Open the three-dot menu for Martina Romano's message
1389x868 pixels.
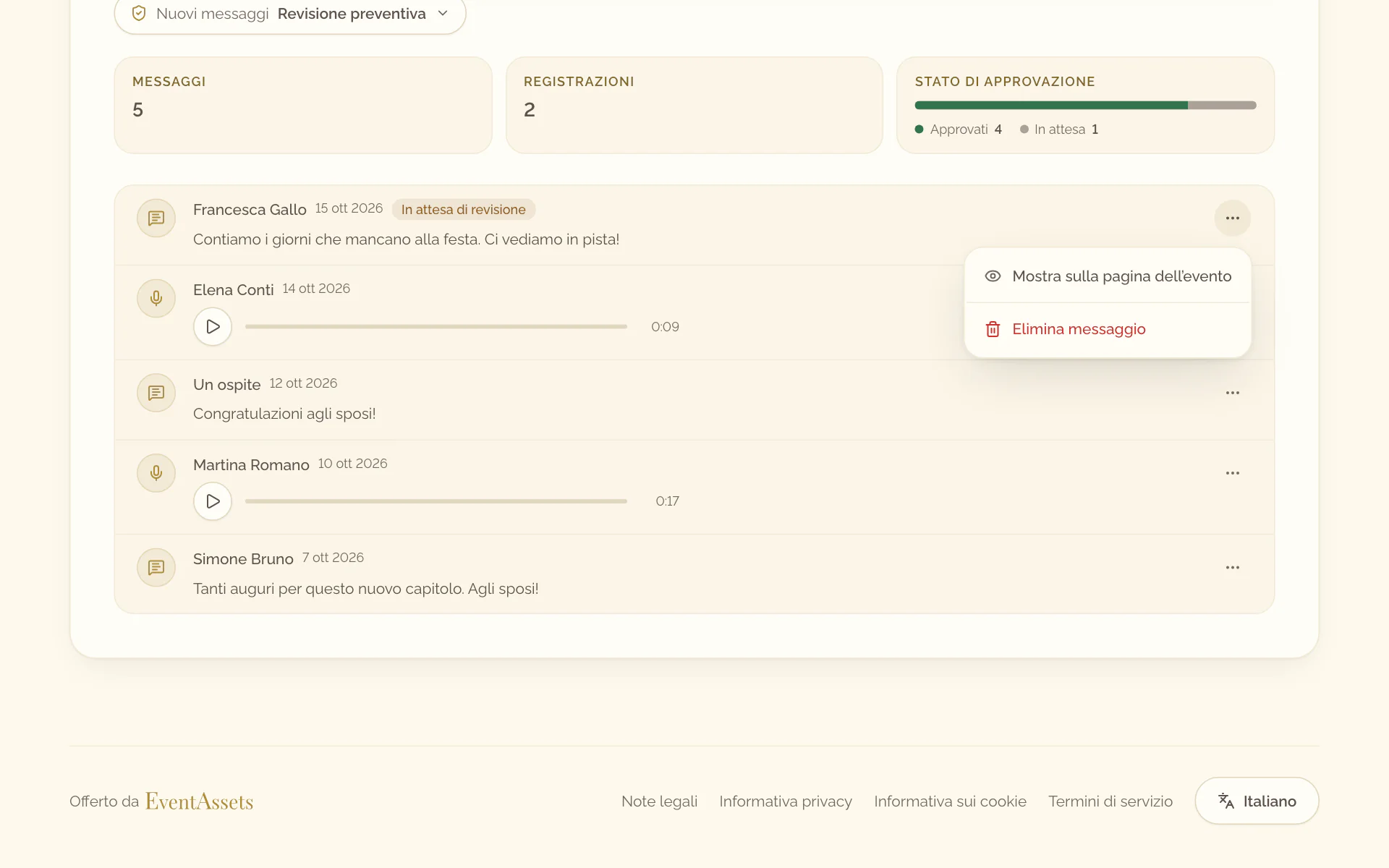[x=1233, y=473]
